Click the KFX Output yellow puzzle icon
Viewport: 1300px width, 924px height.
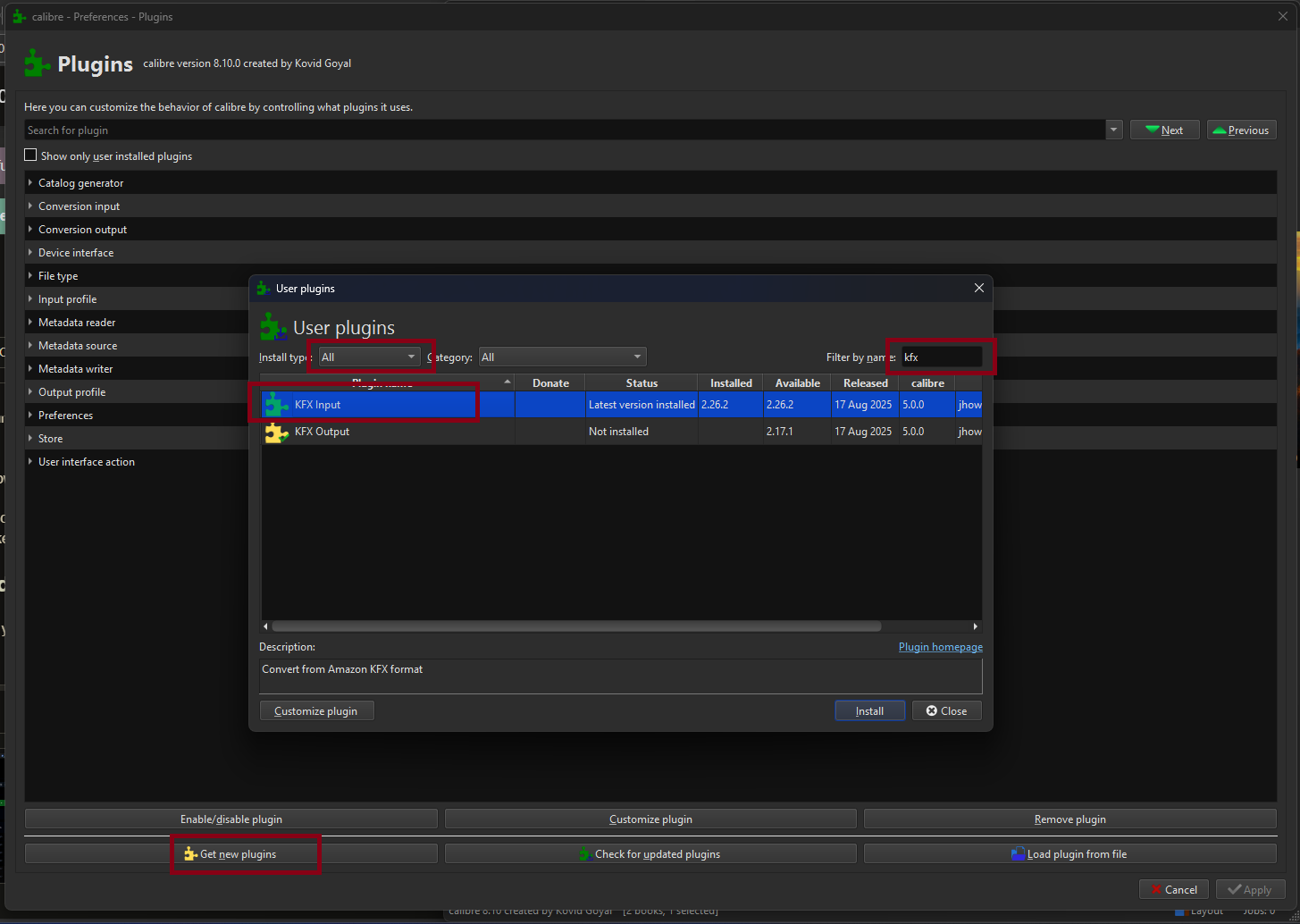tap(276, 433)
